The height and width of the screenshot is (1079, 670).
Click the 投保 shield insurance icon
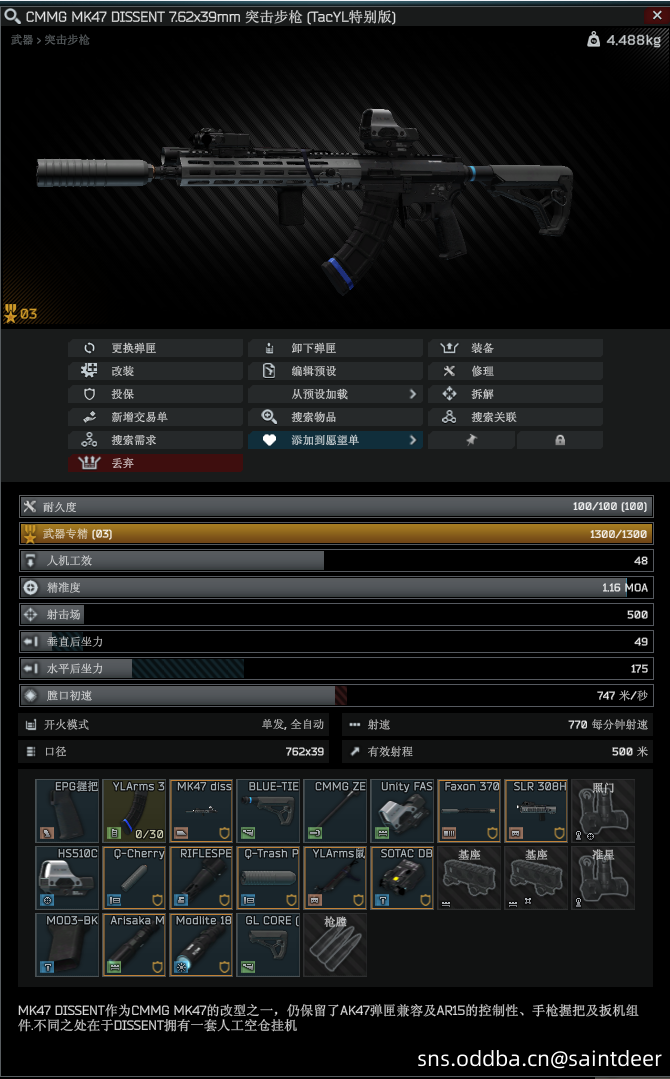89,394
